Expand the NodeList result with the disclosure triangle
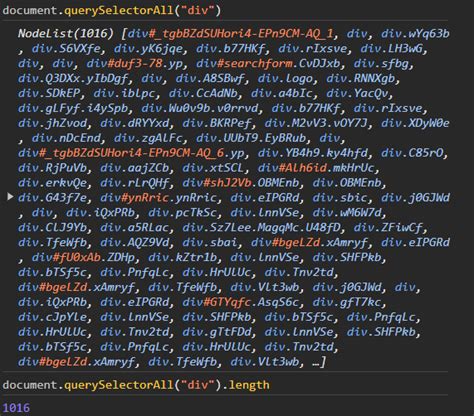 coord(10,197)
